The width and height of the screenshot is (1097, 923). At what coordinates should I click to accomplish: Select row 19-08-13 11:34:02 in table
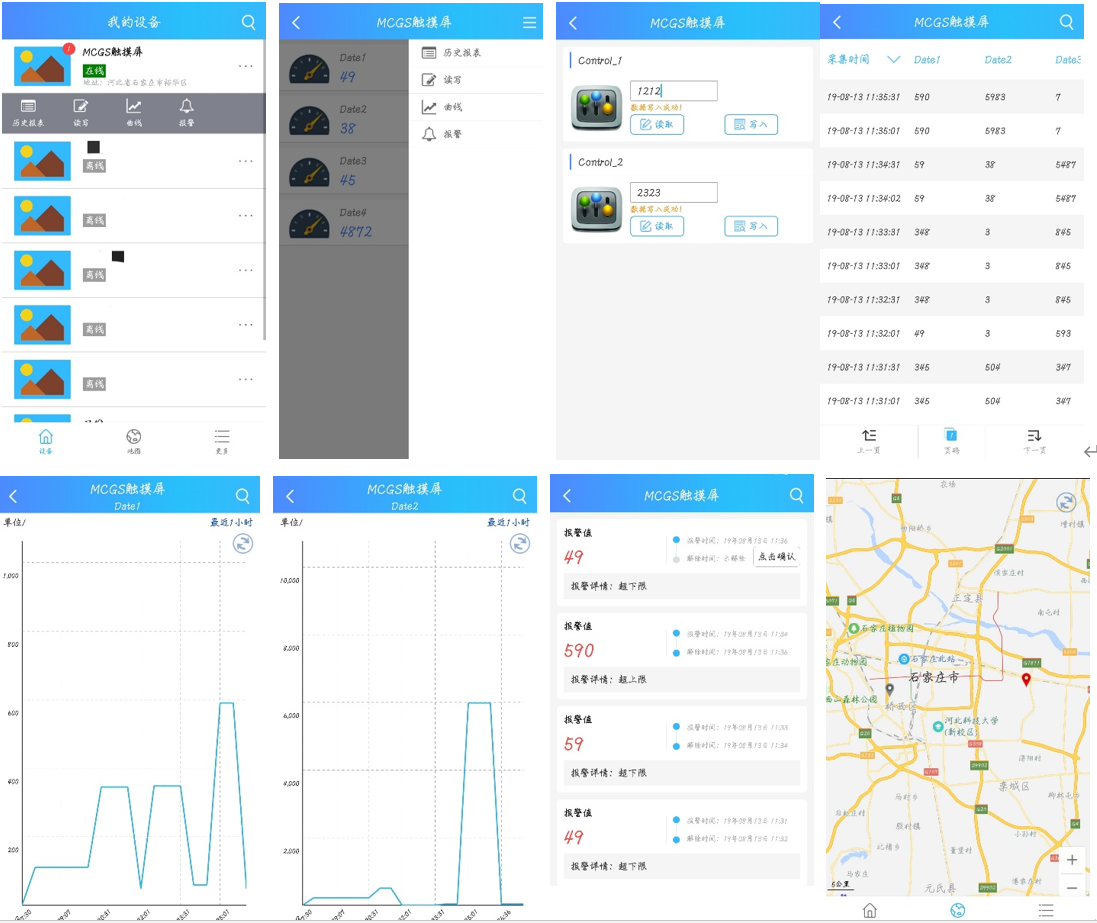(x=951, y=199)
